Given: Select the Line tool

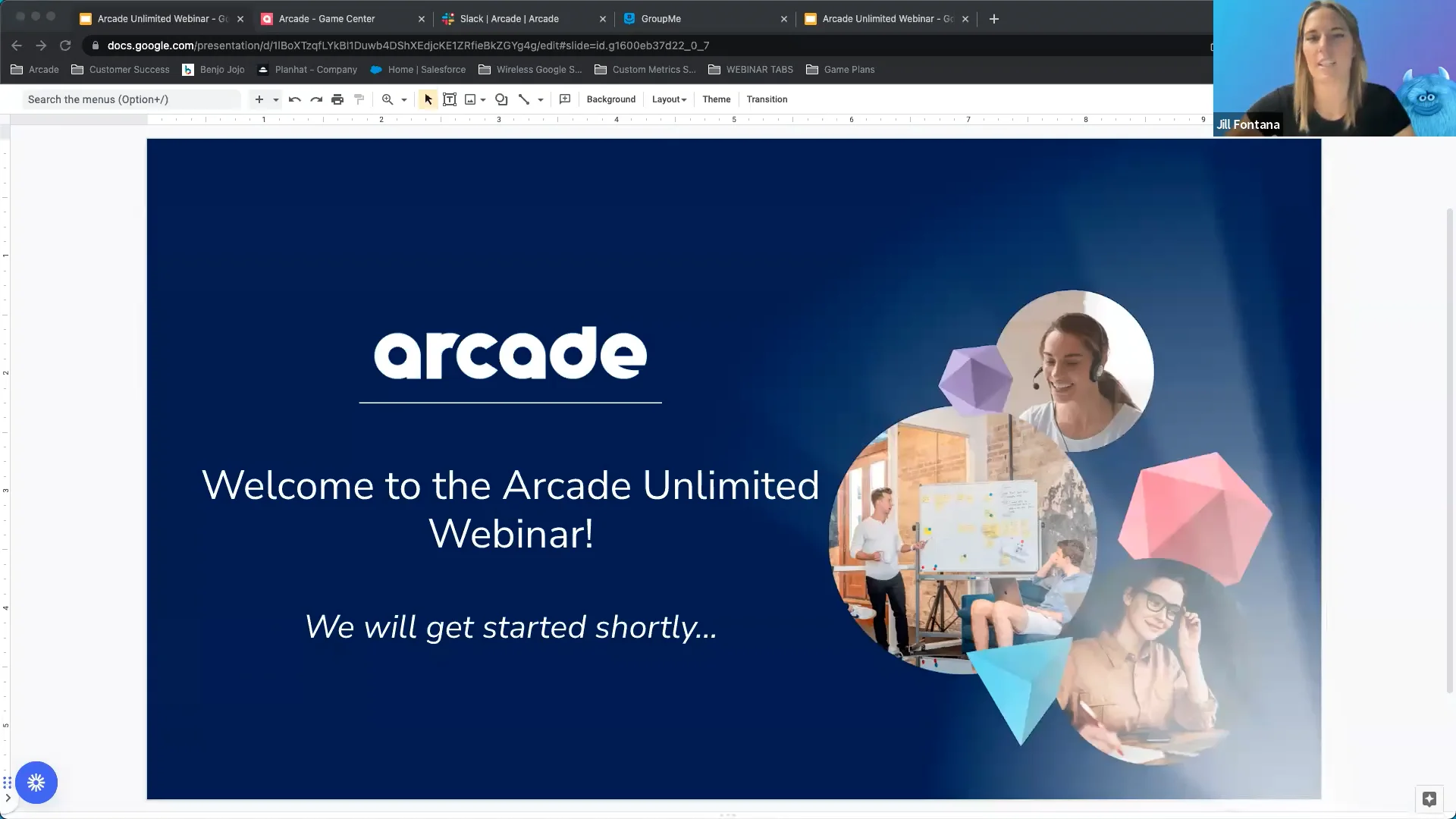Looking at the screenshot, I should coord(526,99).
